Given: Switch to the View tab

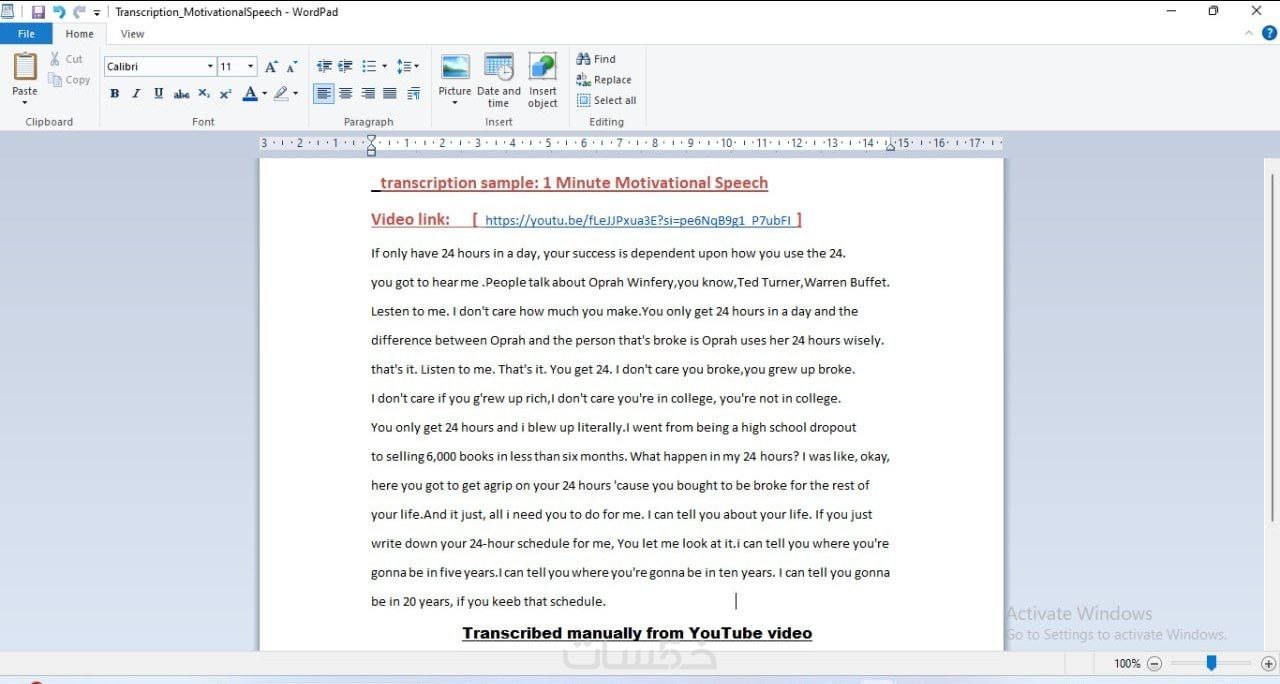Looking at the screenshot, I should click(x=132, y=34).
